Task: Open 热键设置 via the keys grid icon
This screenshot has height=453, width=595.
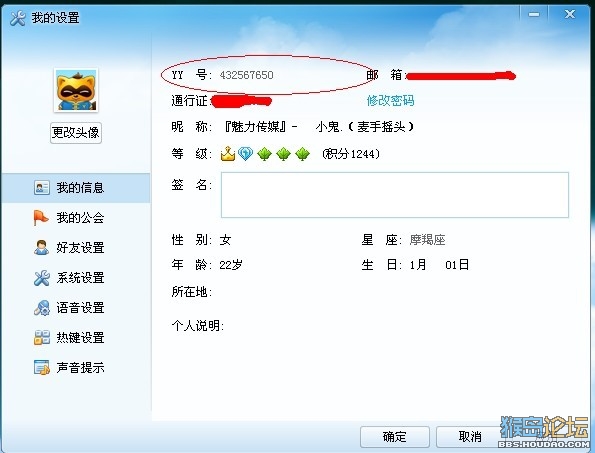Action: [x=41, y=337]
